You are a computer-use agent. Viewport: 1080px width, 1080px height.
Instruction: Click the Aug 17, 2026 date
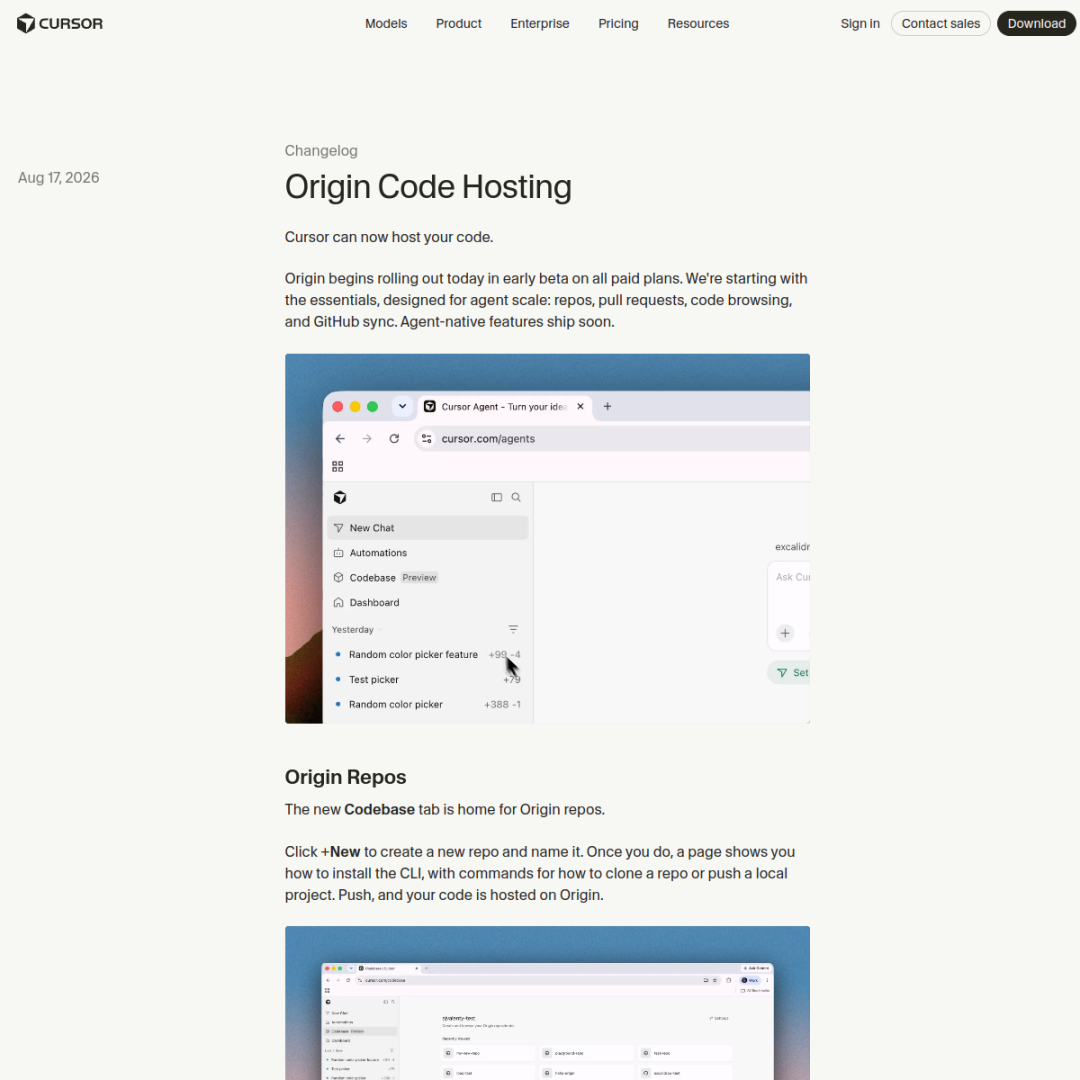tap(59, 178)
